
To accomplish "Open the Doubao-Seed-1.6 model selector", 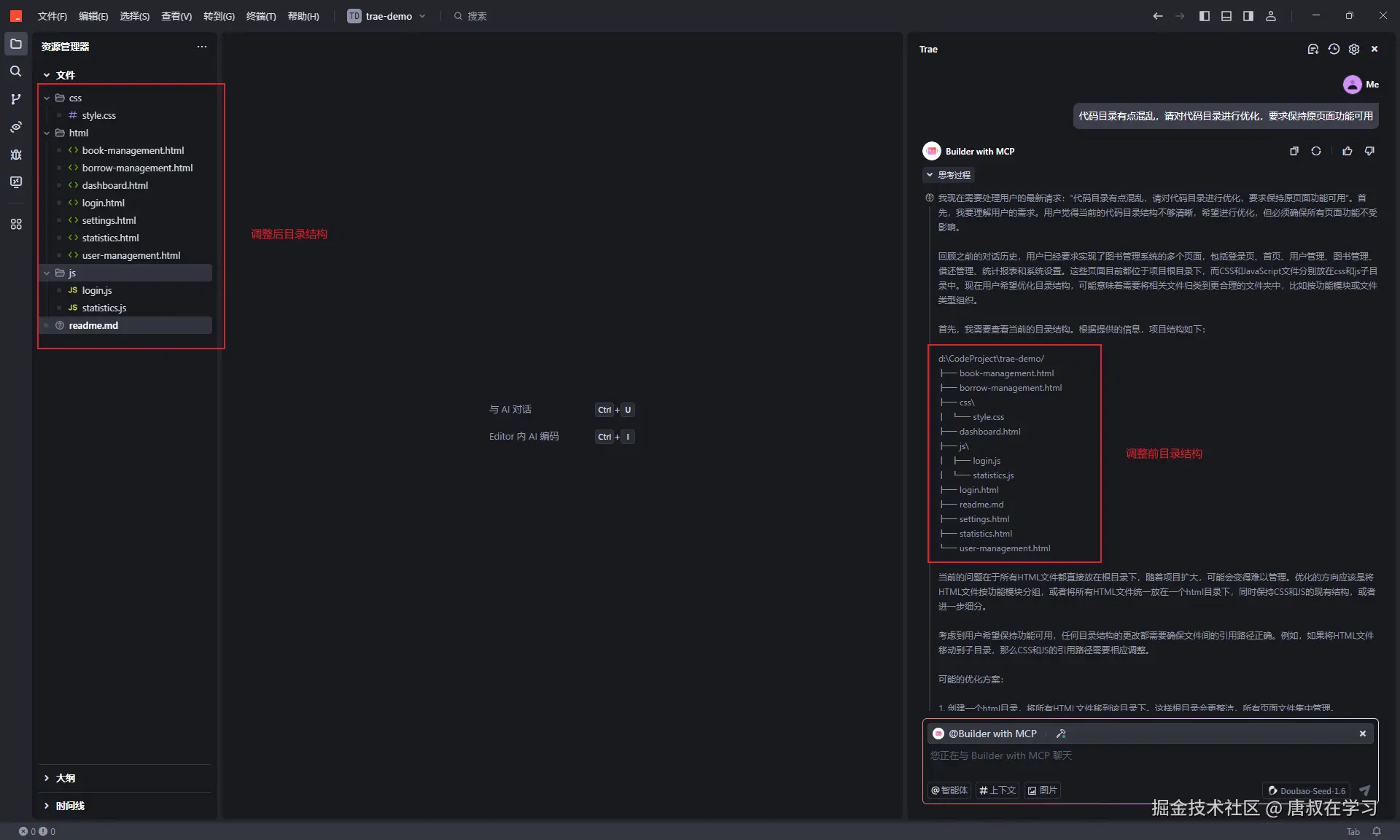I will point(1306,790).
